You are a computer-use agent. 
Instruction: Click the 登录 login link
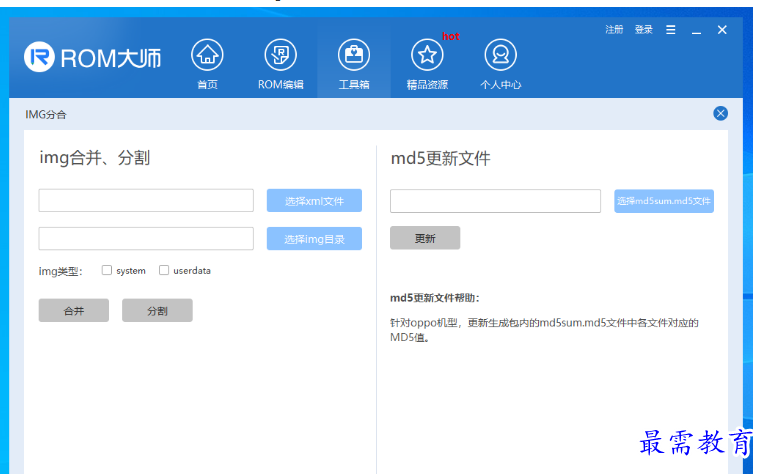tap(644, 30)
